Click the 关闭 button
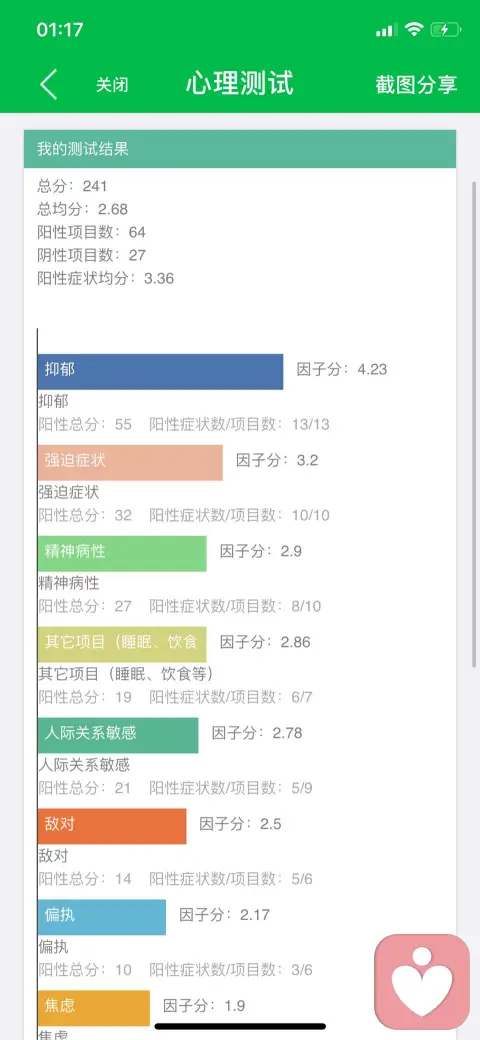Viewport: 480px width, 1040px height. pos(112,85)
